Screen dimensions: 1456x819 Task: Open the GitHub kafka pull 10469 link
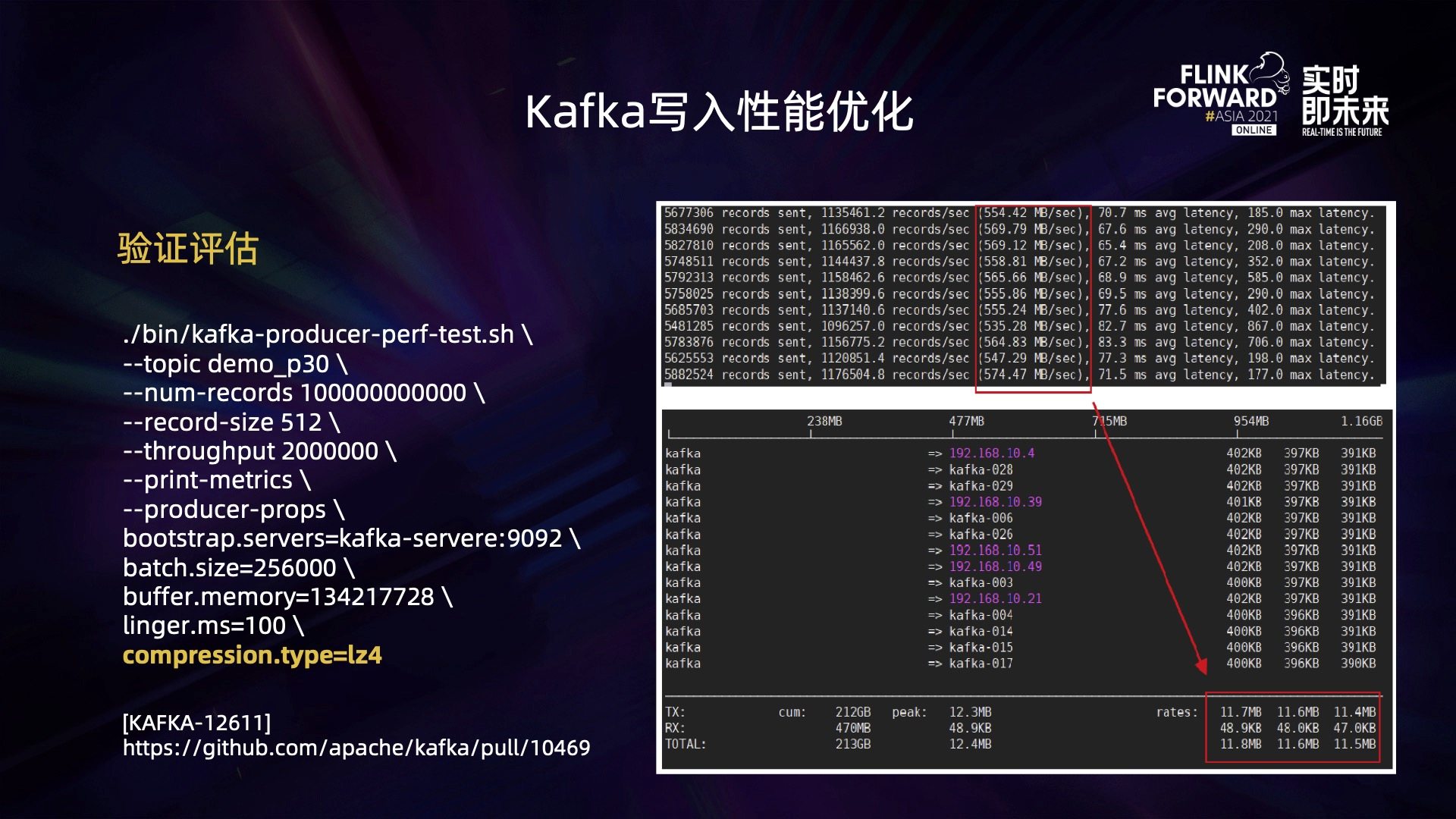356,748
